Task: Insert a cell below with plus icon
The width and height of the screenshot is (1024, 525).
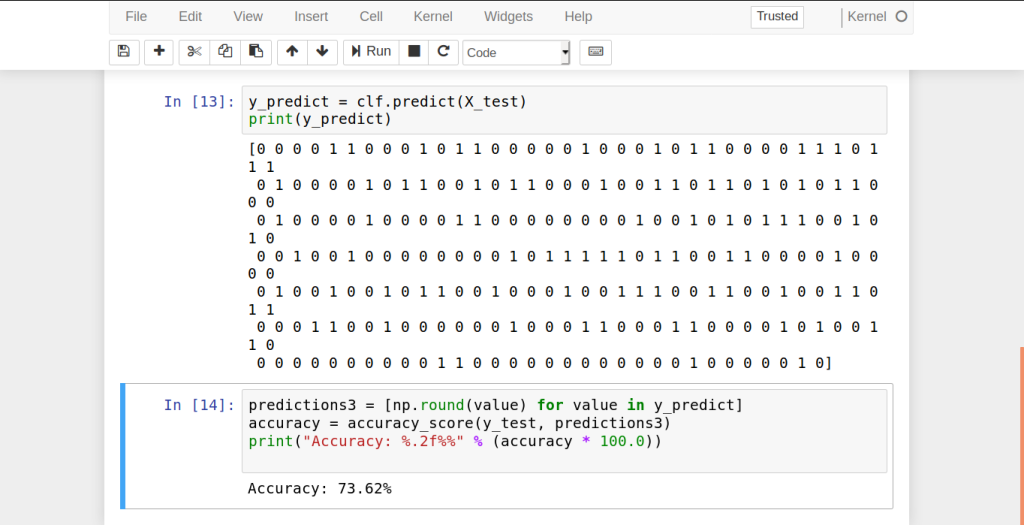Action: pyautogui.click(x=158, y=52)
